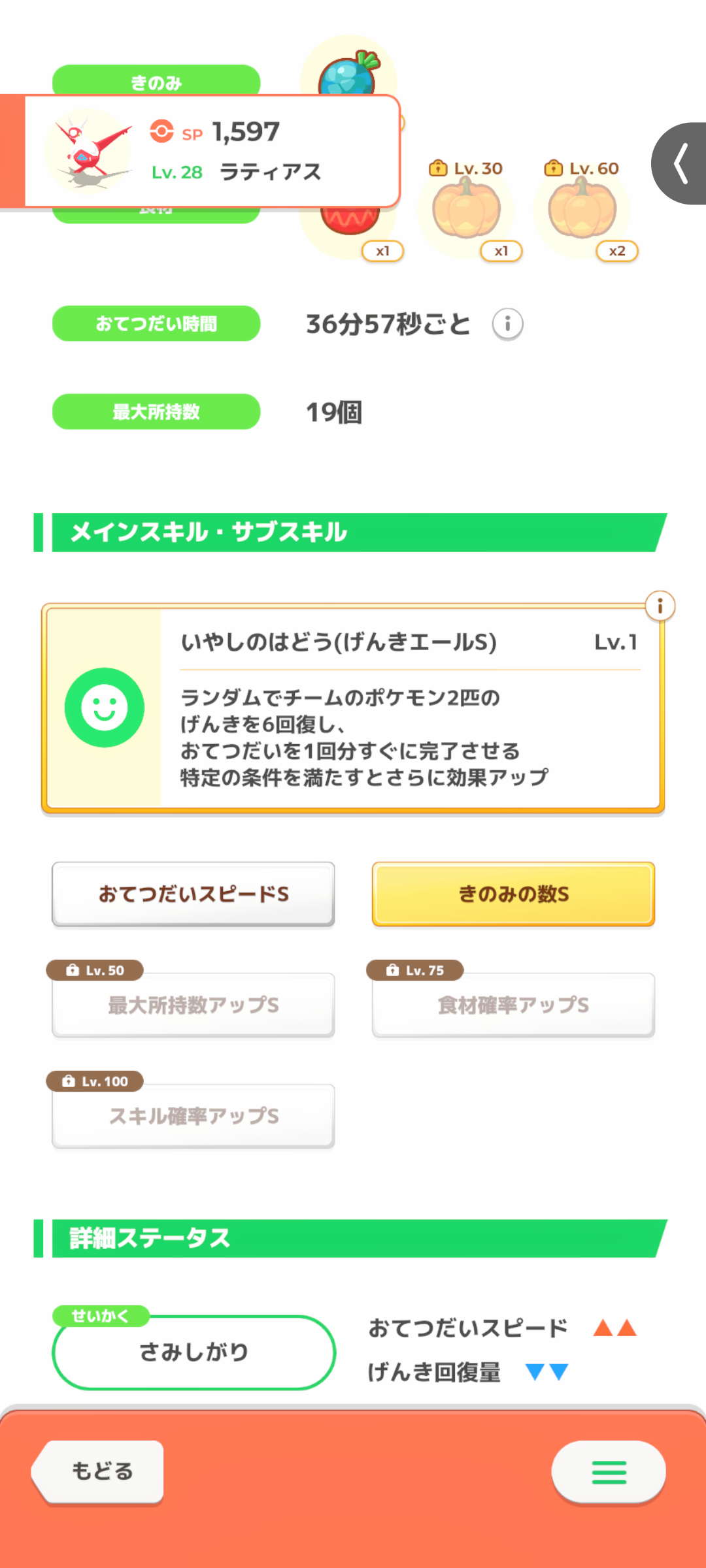Select the おてつだいスピードS sub skill
Viewport: 706px width, 1568px height.
[193, 894]
